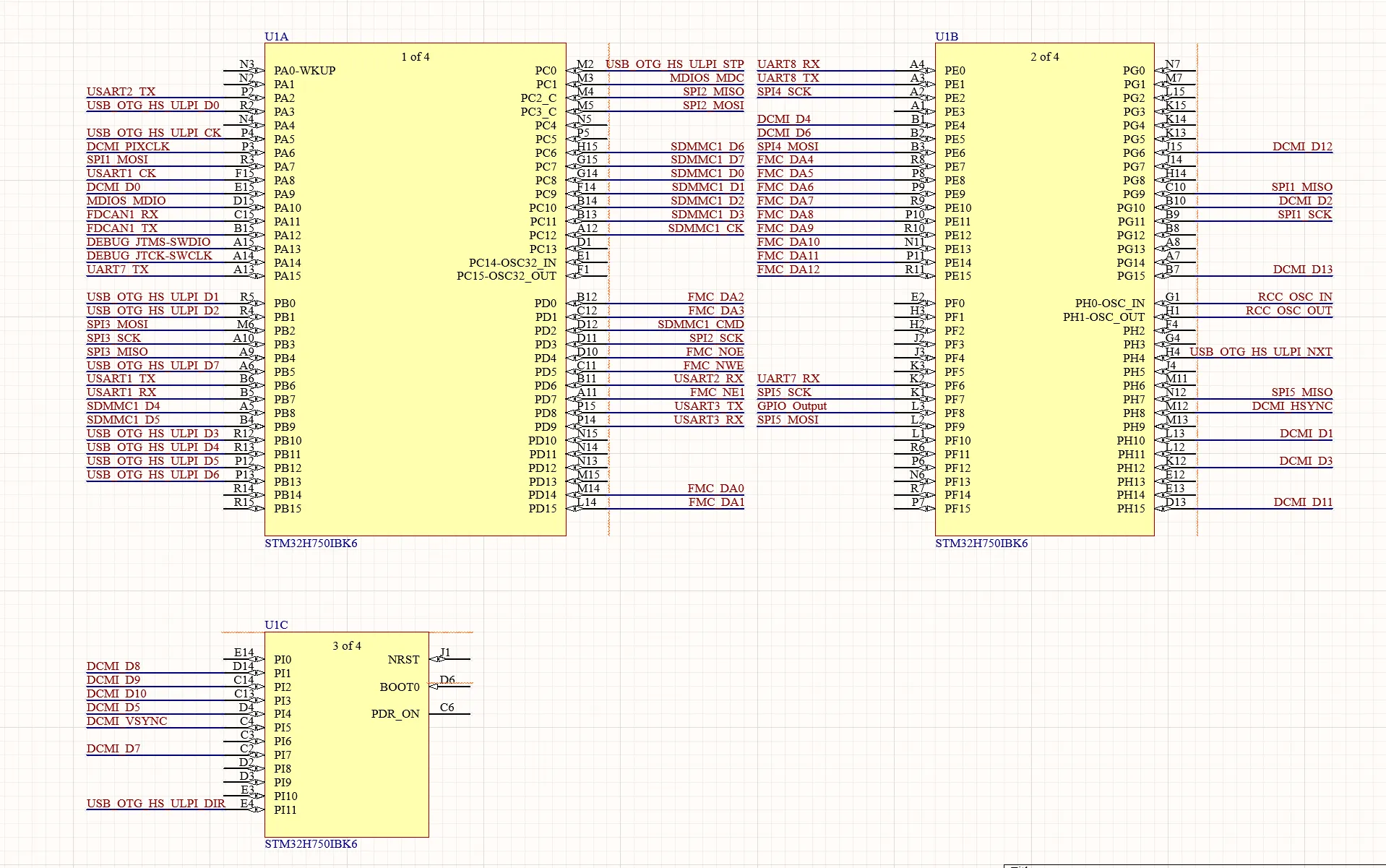
Task: Select the DEBUG_JTCK-SWCLK net label
Action: click(150, 255)
